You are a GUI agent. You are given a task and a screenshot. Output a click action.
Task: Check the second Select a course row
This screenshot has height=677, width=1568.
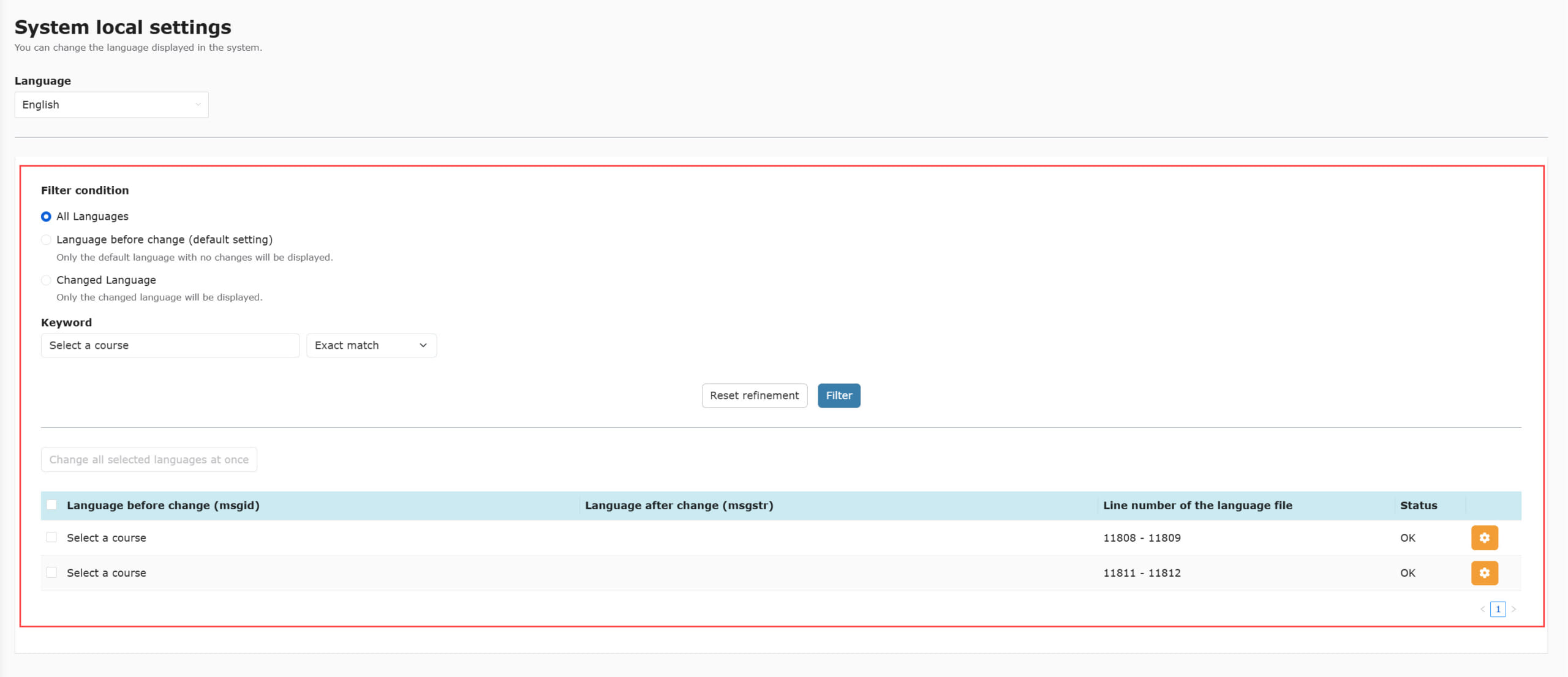pyautogui.click(x=51, y=573)
